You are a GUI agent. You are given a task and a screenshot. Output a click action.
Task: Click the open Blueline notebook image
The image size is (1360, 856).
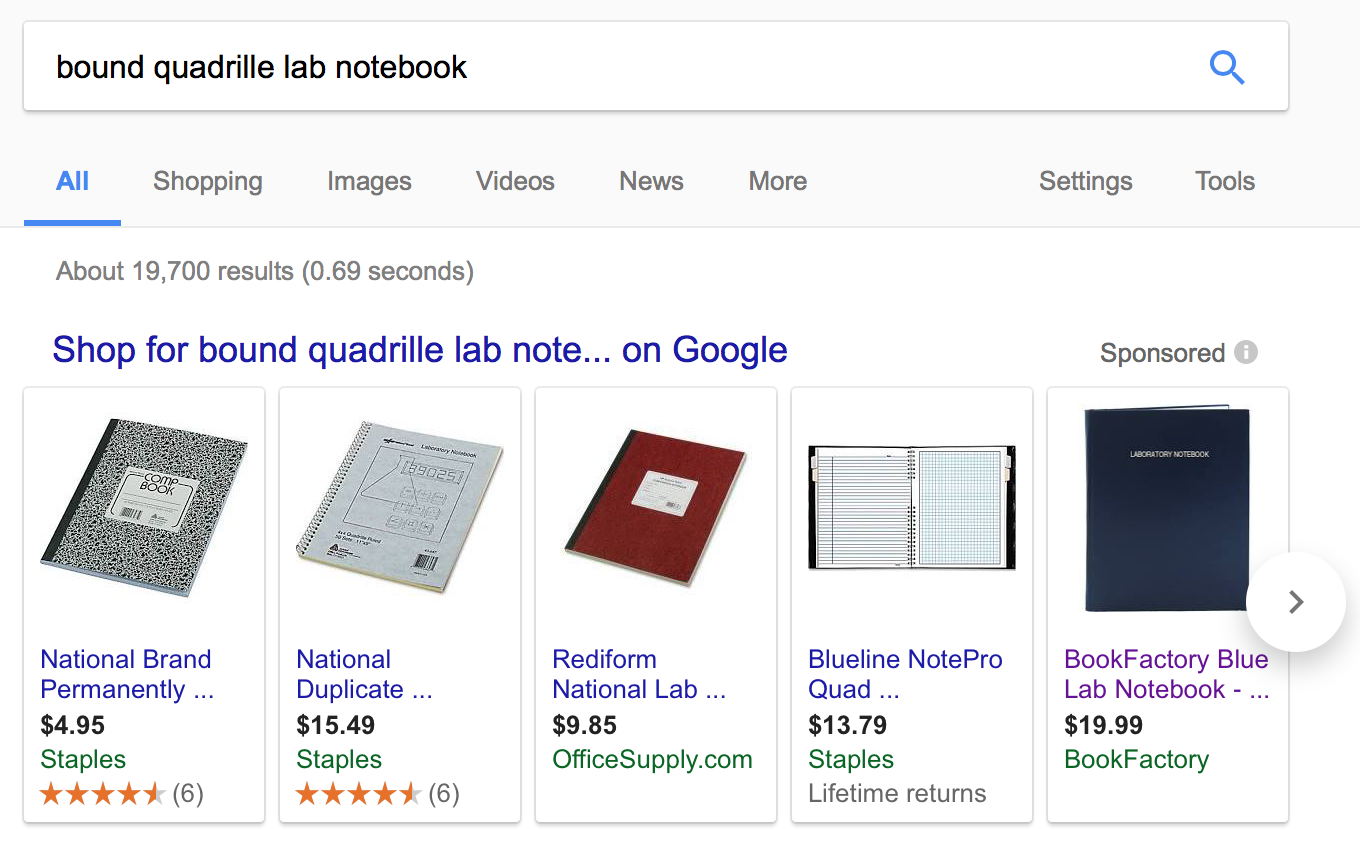[912, 507]
